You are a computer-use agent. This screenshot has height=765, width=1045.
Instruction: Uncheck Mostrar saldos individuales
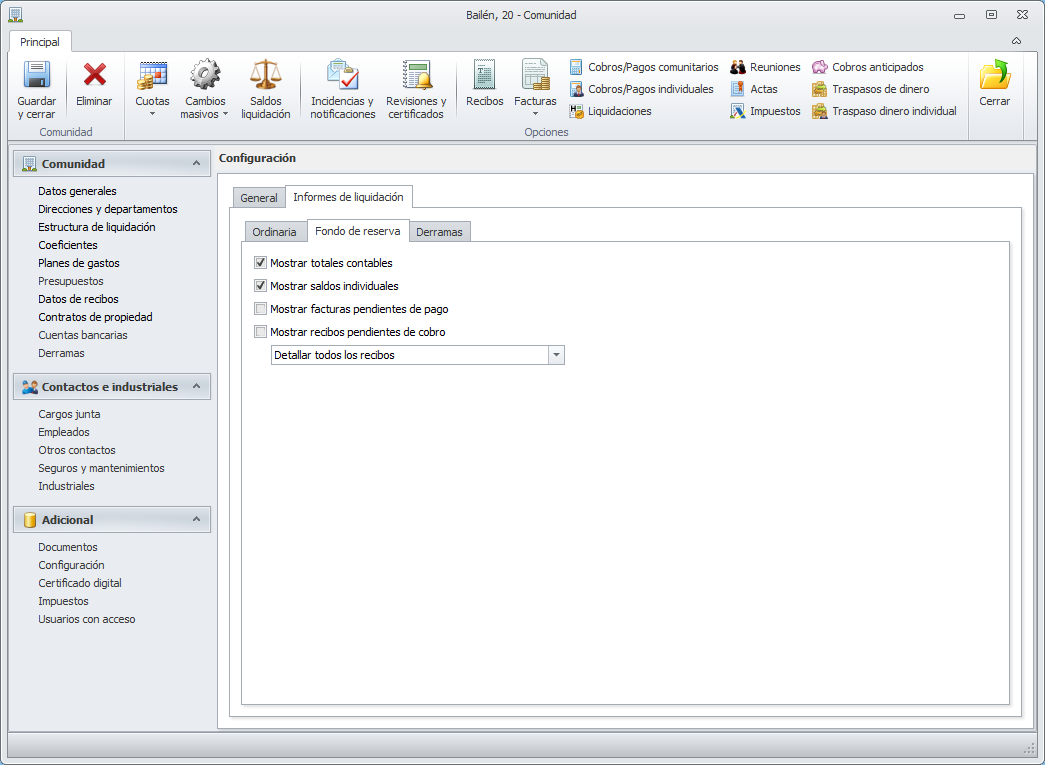[x=261, y=286]
